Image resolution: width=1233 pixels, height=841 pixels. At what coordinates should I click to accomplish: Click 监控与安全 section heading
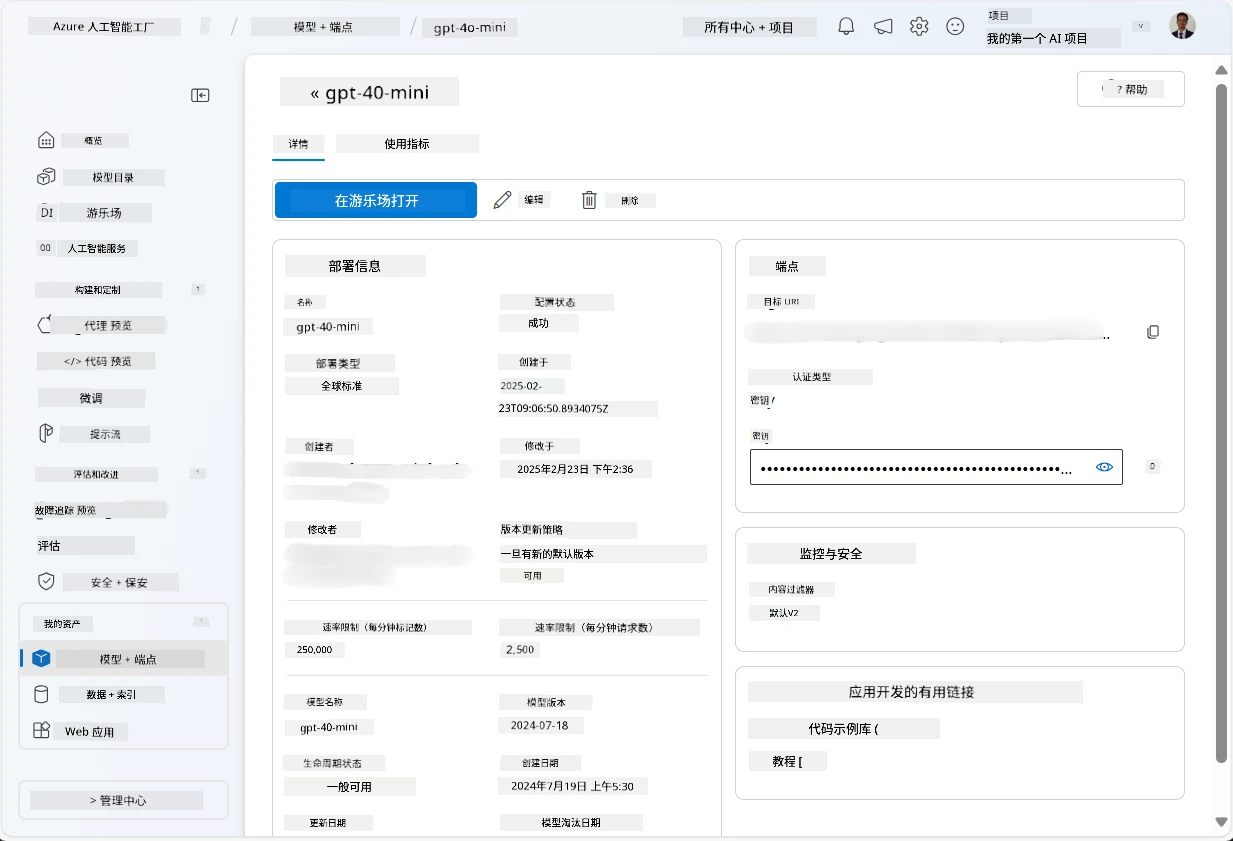point(831,554)
